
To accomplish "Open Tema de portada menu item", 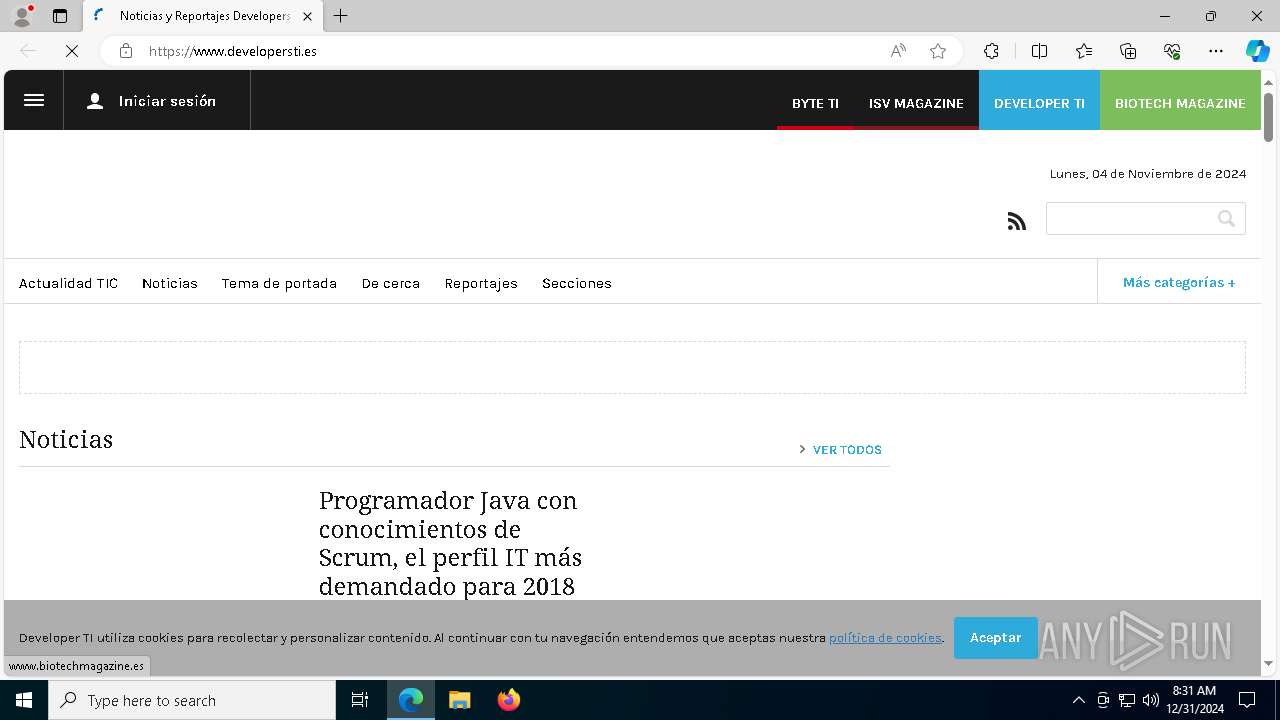I will [x=279, y=283].
